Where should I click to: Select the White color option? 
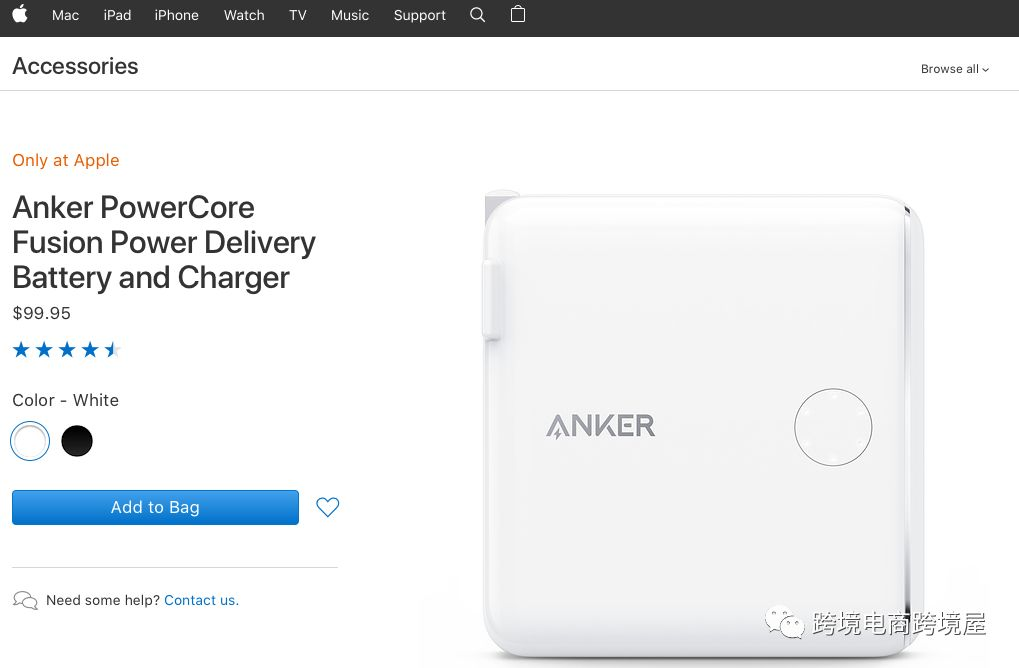coord(30,441)
